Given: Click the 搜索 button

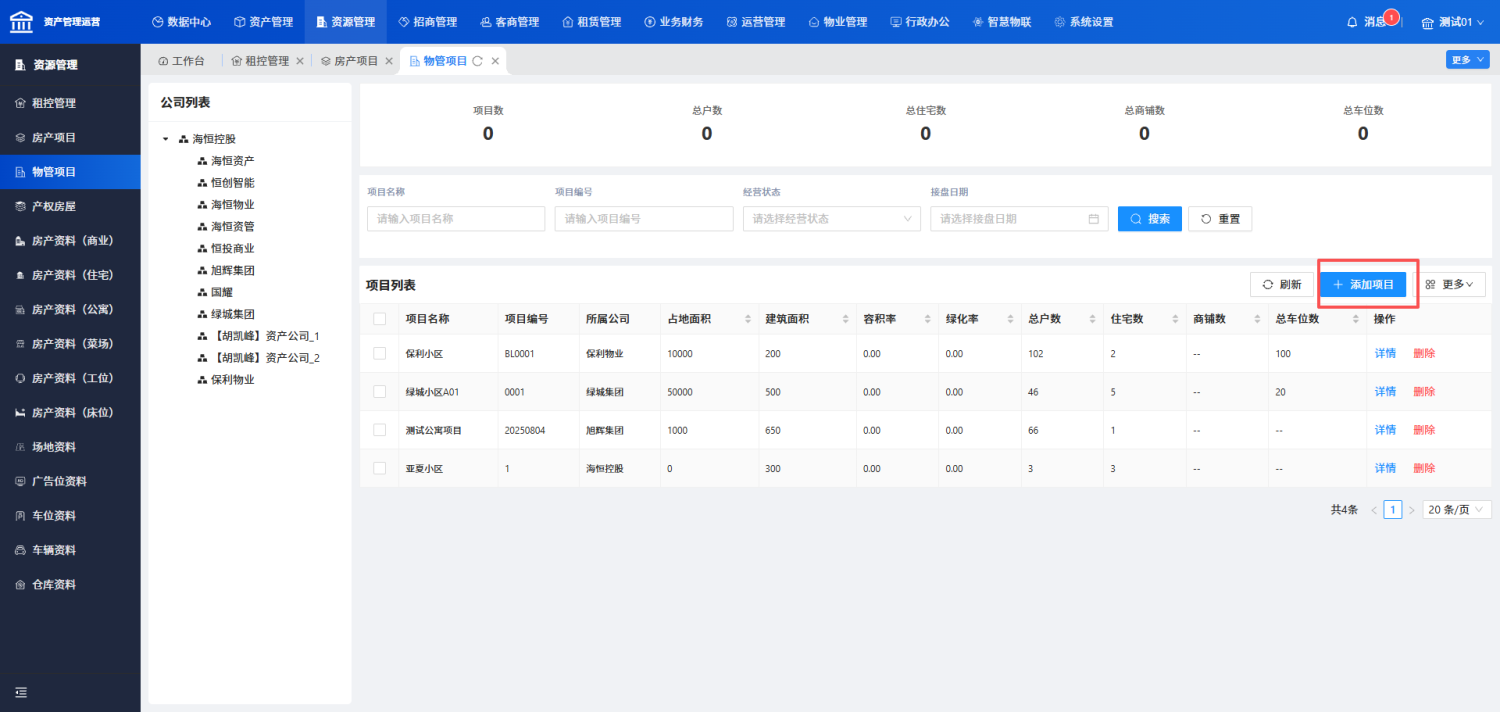Looking at the screenshot, I should (1150, 219).
